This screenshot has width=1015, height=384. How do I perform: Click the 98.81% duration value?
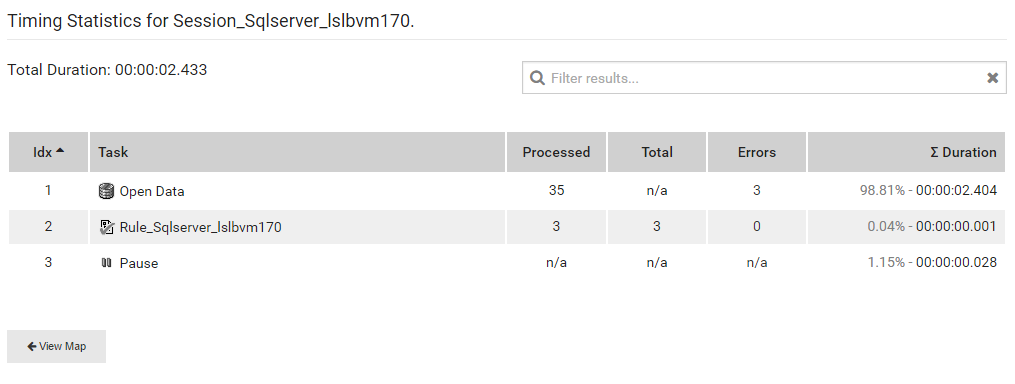882,190
